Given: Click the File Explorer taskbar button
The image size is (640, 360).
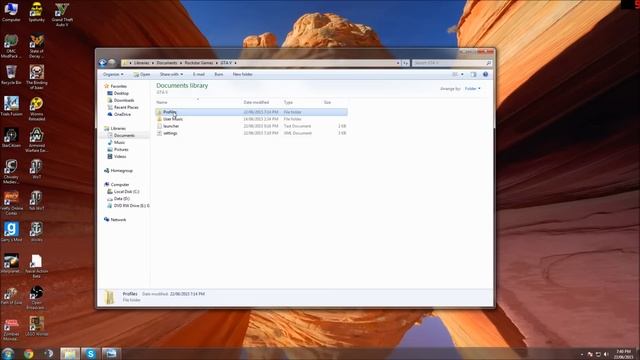Looking at the screenshot, I should click(70, 353).
